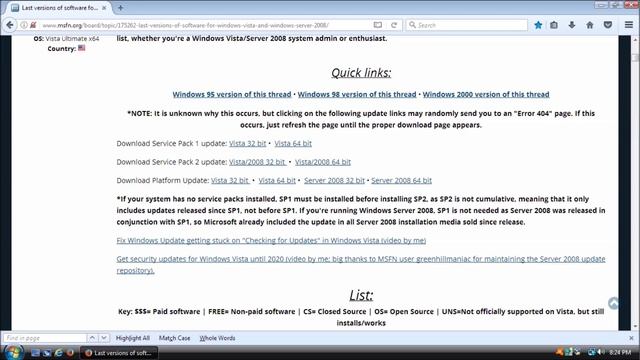Image resolution: width=640 pixels, height=360 pixels.
Task: Open a new tab with the plus button
Action: point(120,8)
